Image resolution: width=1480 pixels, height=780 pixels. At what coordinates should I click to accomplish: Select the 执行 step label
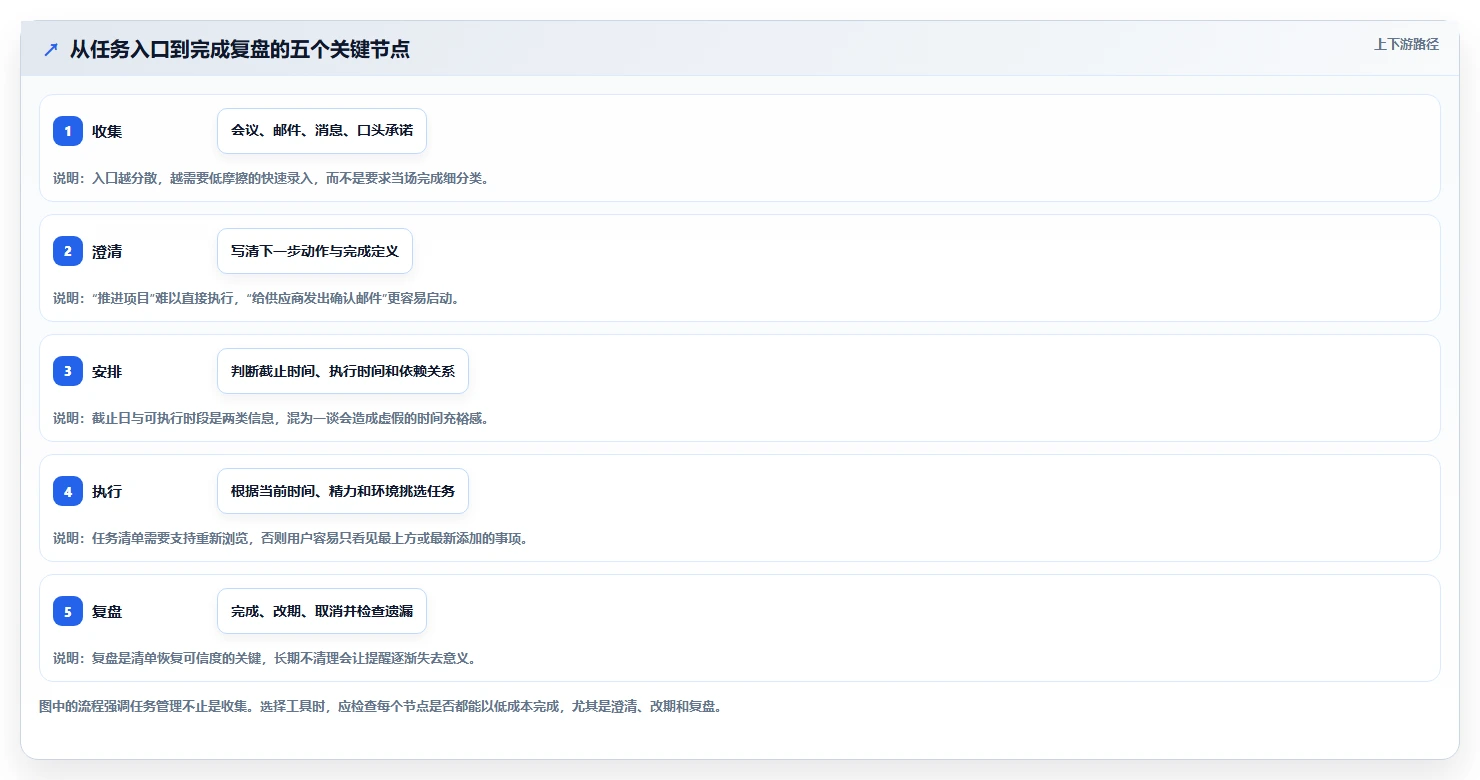tap(107, 491)
